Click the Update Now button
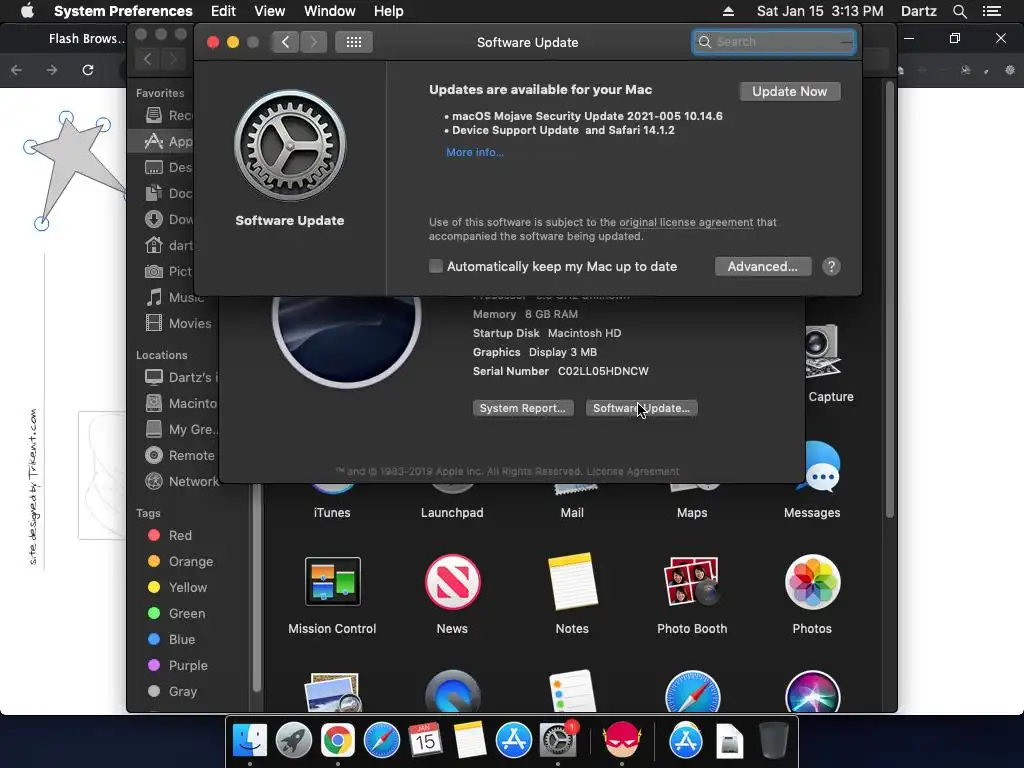This screenshot has width=1024, height=768. pos(790,91)
